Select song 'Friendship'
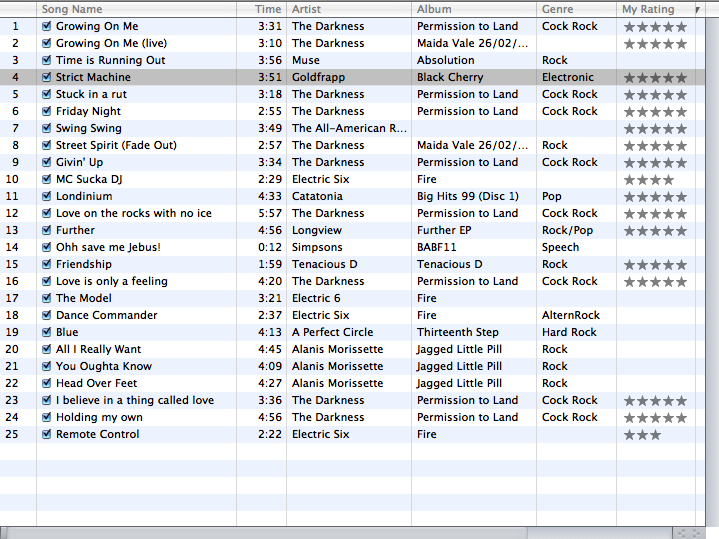 [83, 264]
